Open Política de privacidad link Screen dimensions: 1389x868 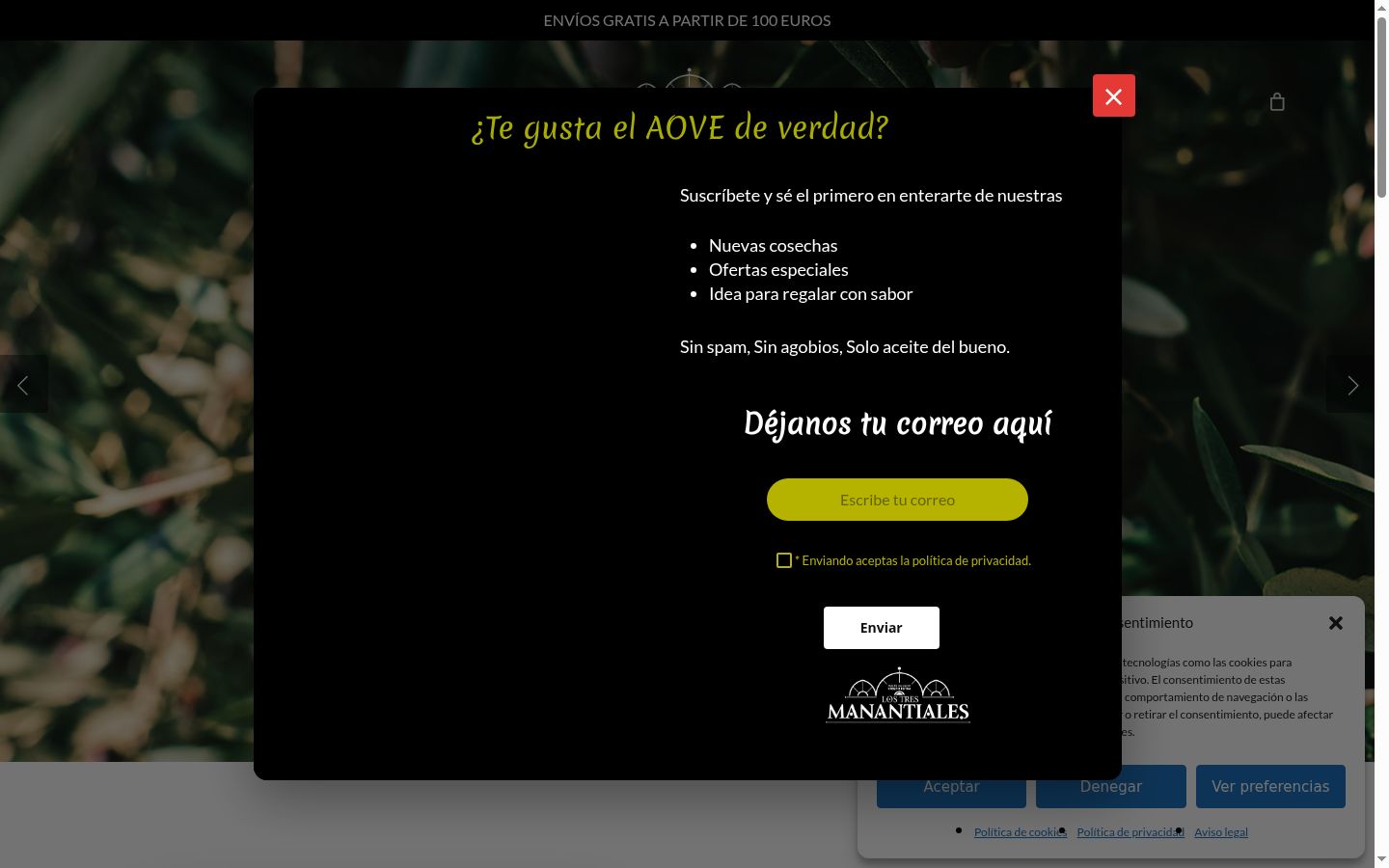point(1130,832)
